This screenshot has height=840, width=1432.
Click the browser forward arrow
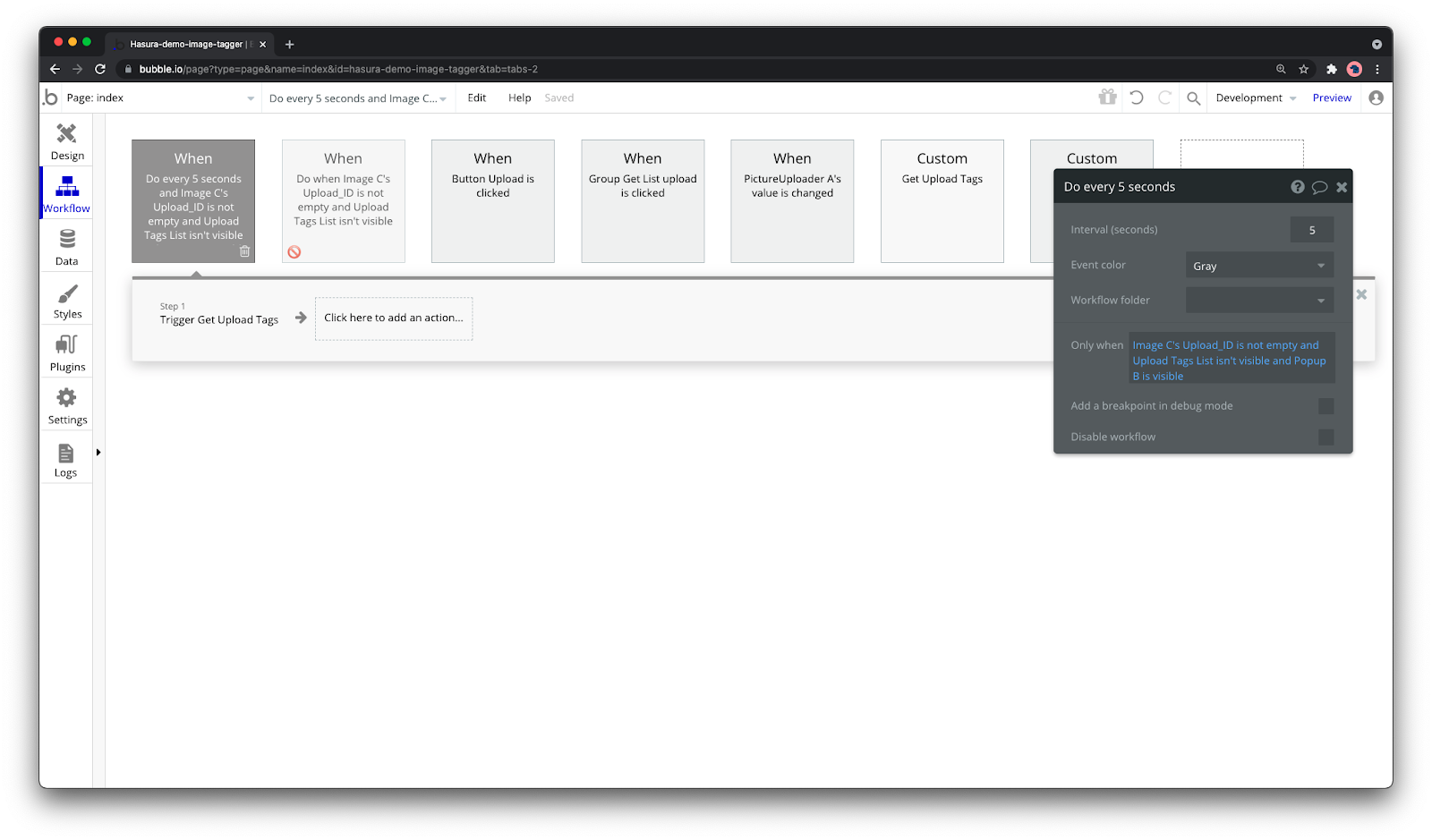pos(78,69)
